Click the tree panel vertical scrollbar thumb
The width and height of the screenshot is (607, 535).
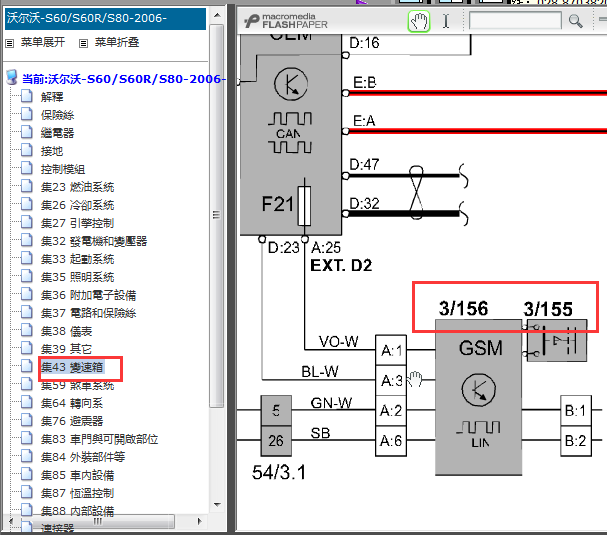pyautogui.click(x=217, y=215)
